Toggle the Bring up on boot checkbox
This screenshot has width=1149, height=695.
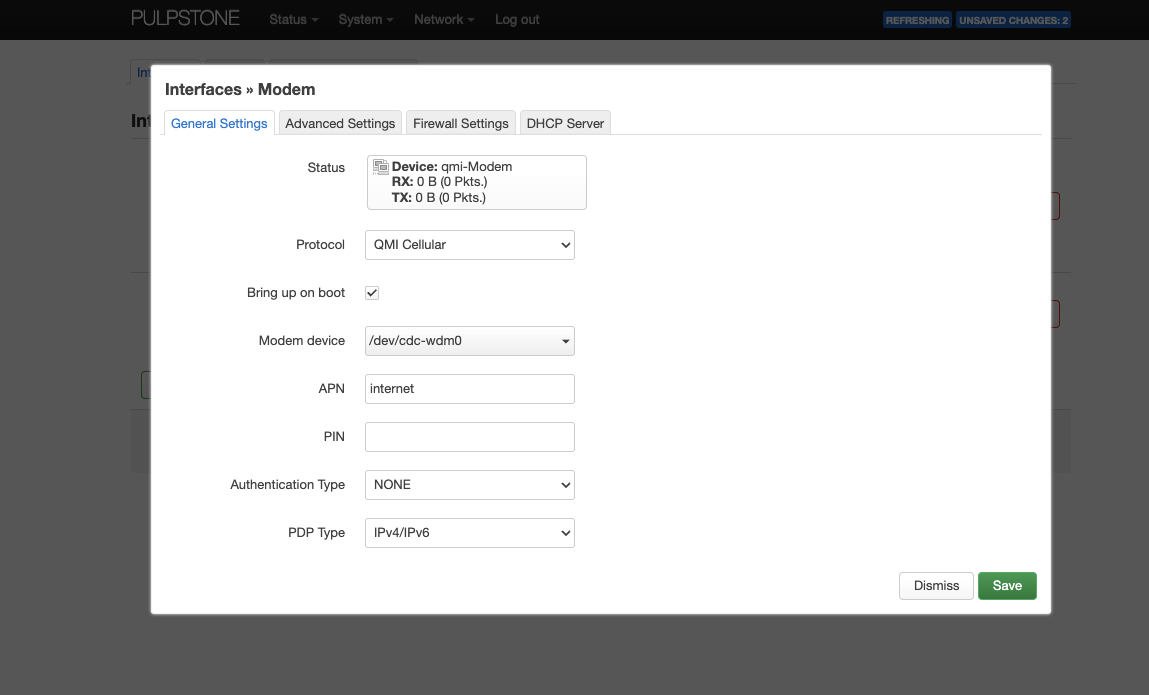pyautogui.click(x=372, y=293)
